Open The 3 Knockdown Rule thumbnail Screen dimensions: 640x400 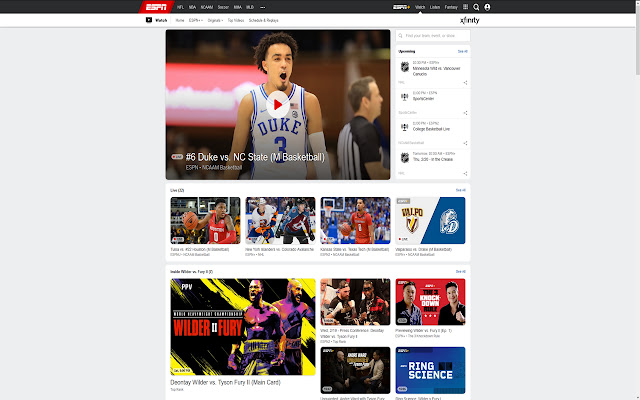[x=430, y=302]
